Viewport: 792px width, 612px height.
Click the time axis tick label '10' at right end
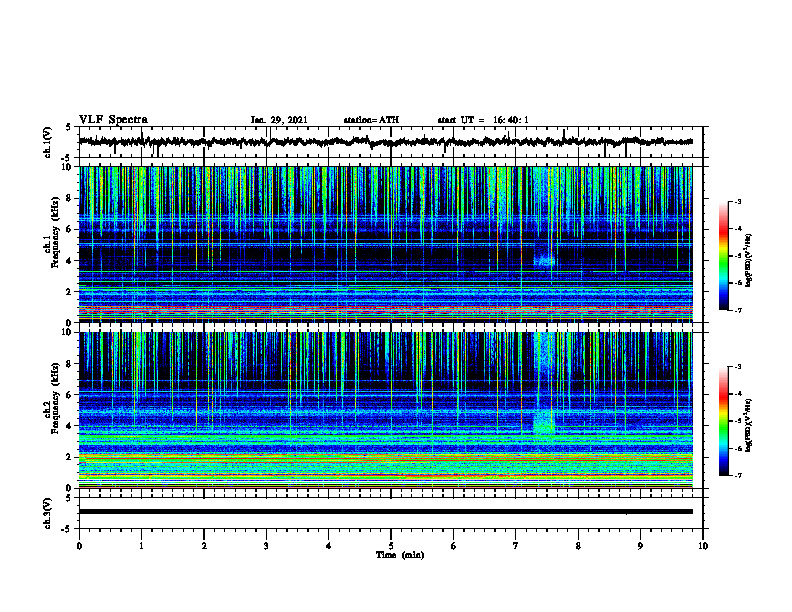703,546
